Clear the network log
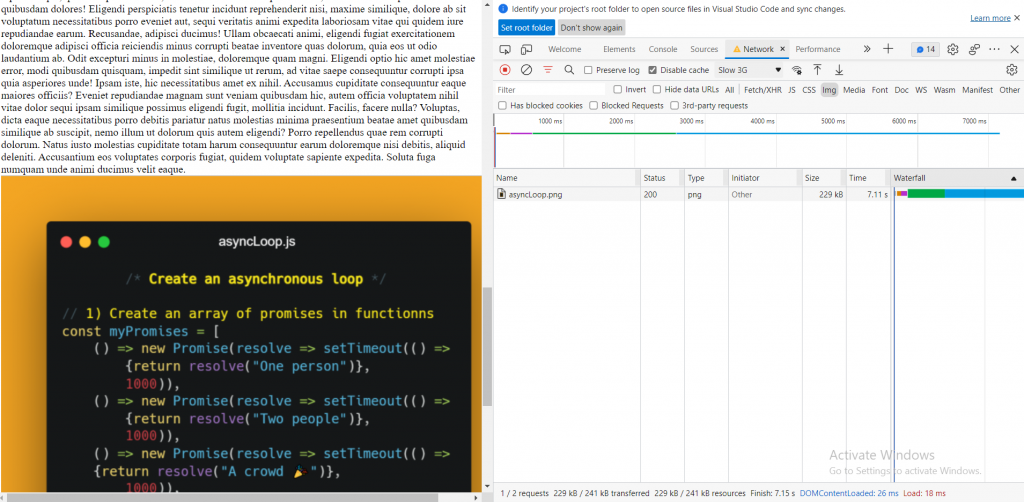Screen dimensions: 1024x502 pyautogui.click(x=526, y=70)
